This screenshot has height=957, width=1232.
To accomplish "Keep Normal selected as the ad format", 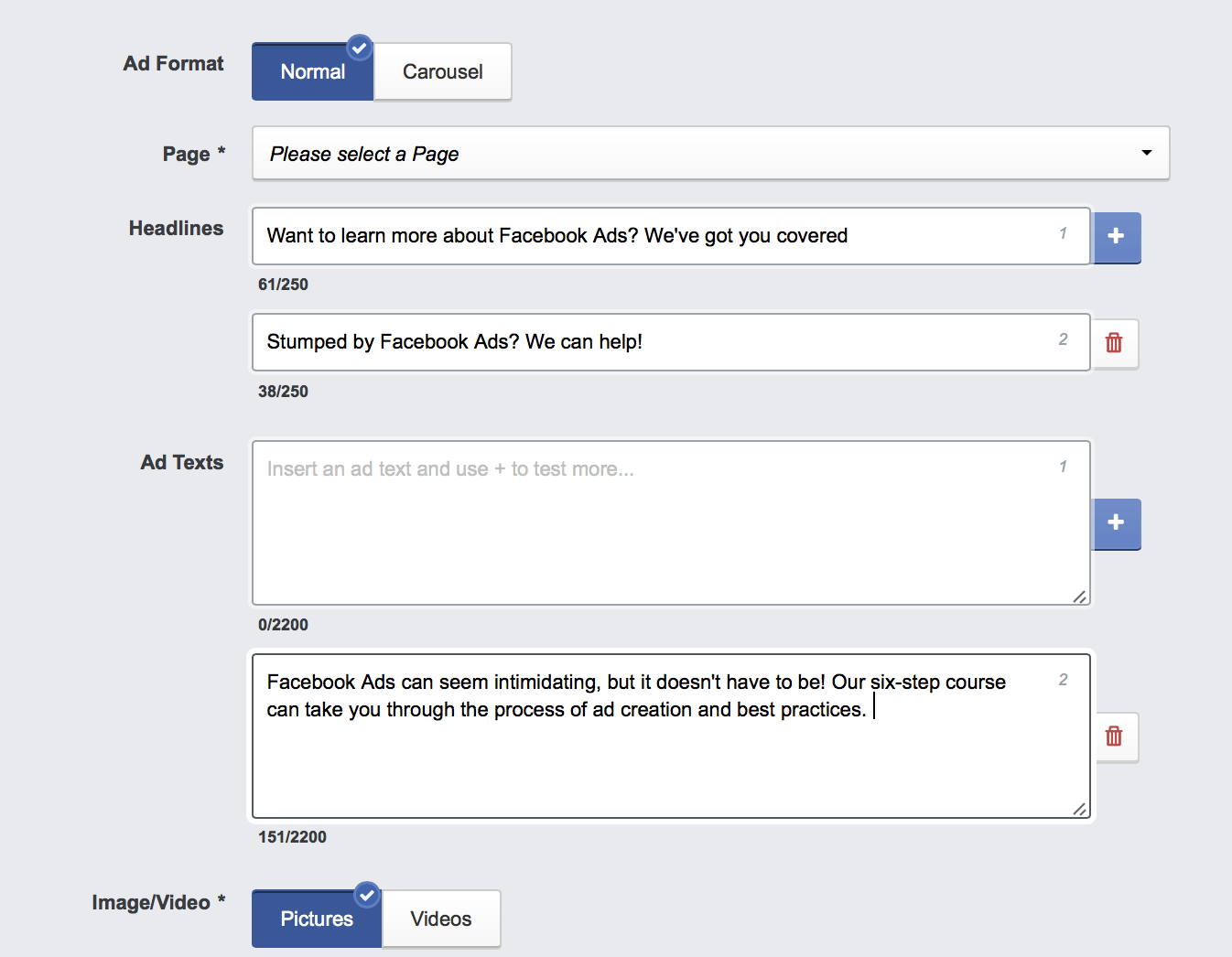I will tap(312, 71).
